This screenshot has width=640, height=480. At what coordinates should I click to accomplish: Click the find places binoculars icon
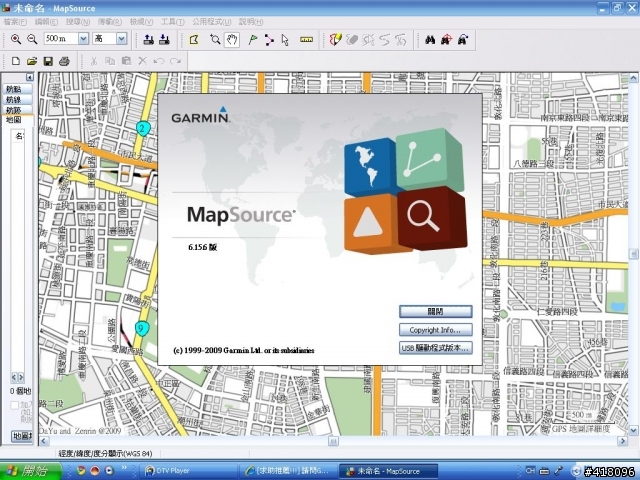click(430, 40)
